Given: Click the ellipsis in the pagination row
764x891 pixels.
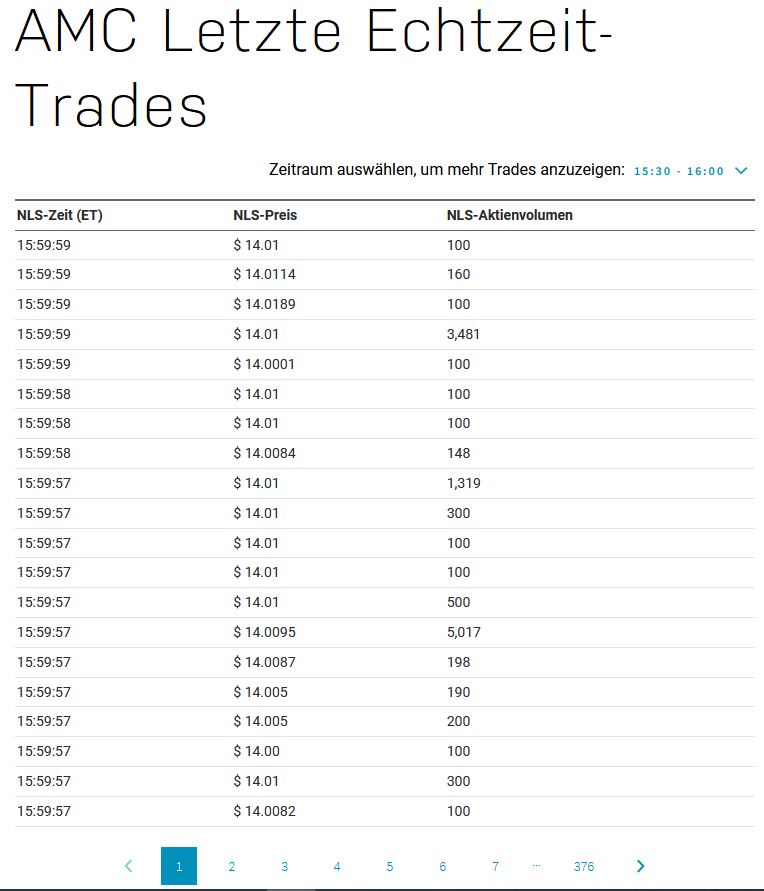Looking at the screenshot, I should click(x=537, y=866).
